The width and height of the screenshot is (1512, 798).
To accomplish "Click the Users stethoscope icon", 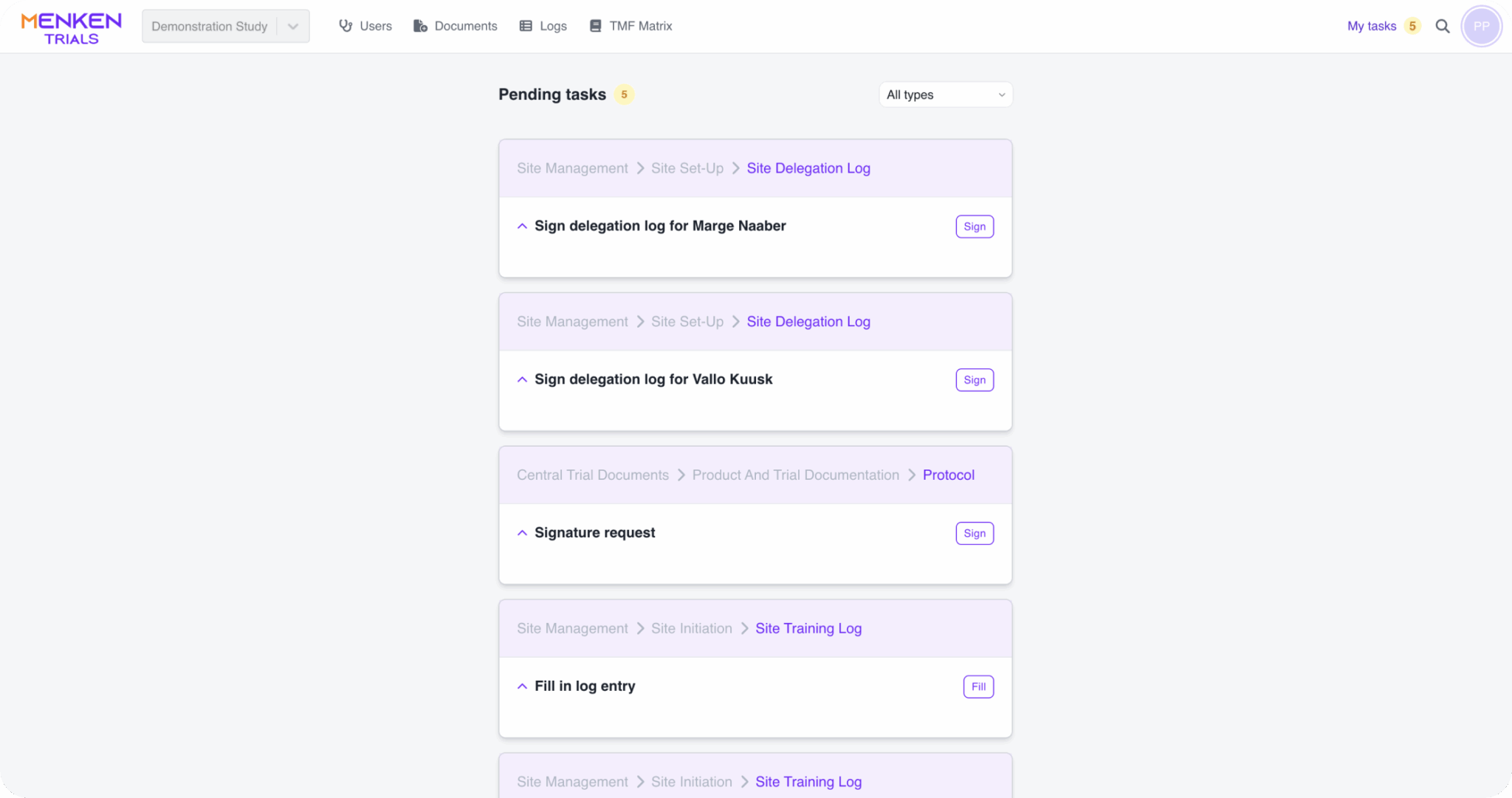I will tap(345, 26).
